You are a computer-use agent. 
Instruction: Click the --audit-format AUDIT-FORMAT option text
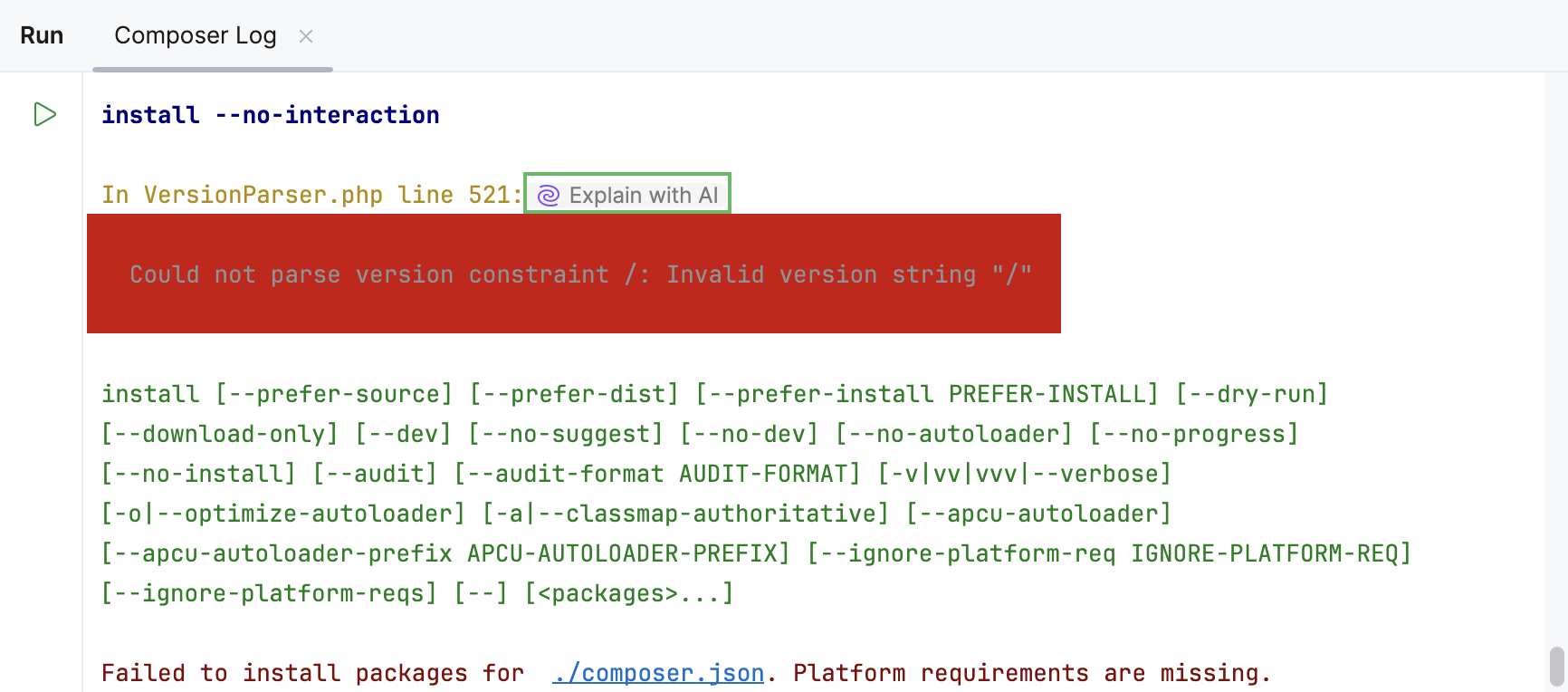click(657, 474)
